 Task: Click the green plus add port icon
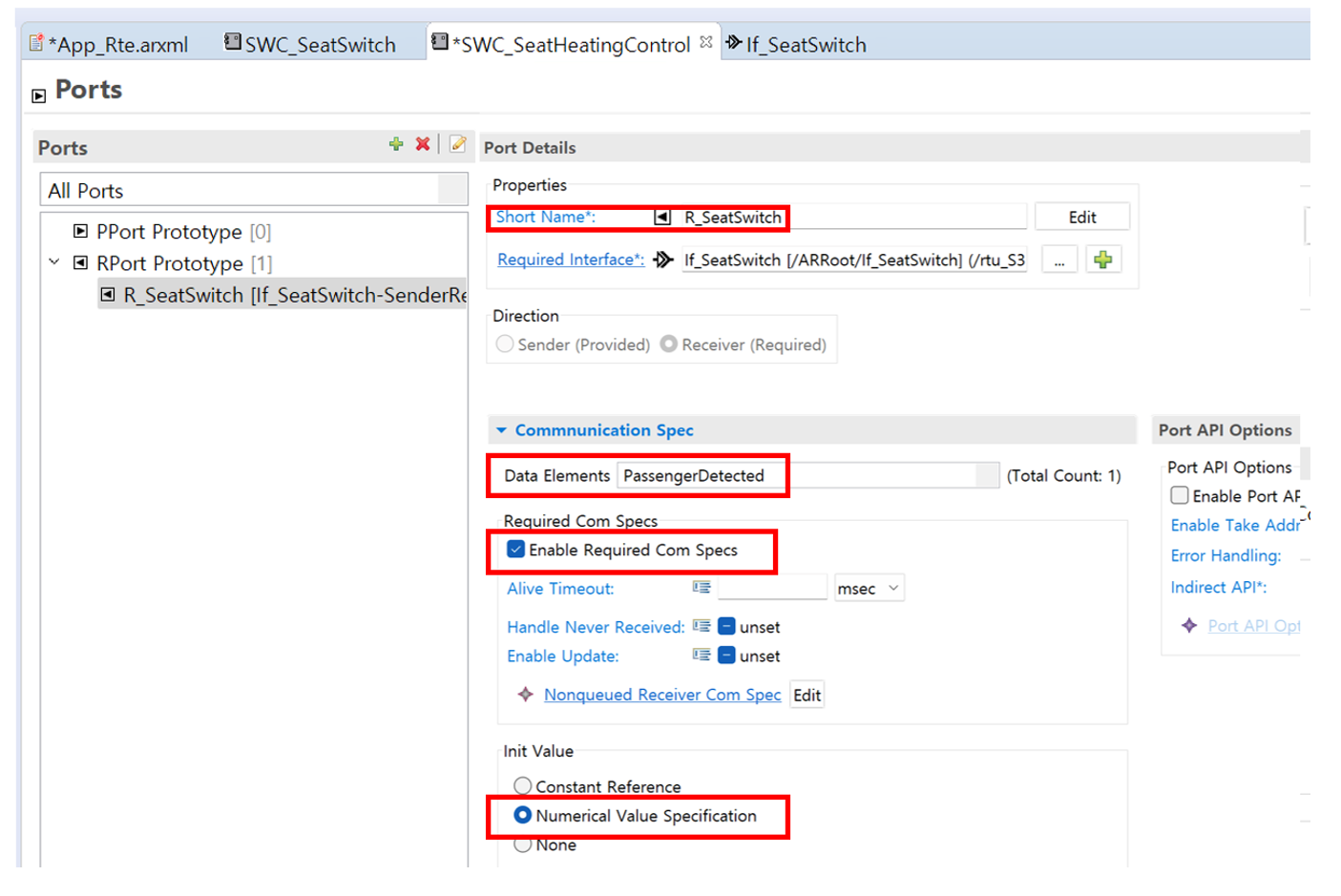pos(396,144)
